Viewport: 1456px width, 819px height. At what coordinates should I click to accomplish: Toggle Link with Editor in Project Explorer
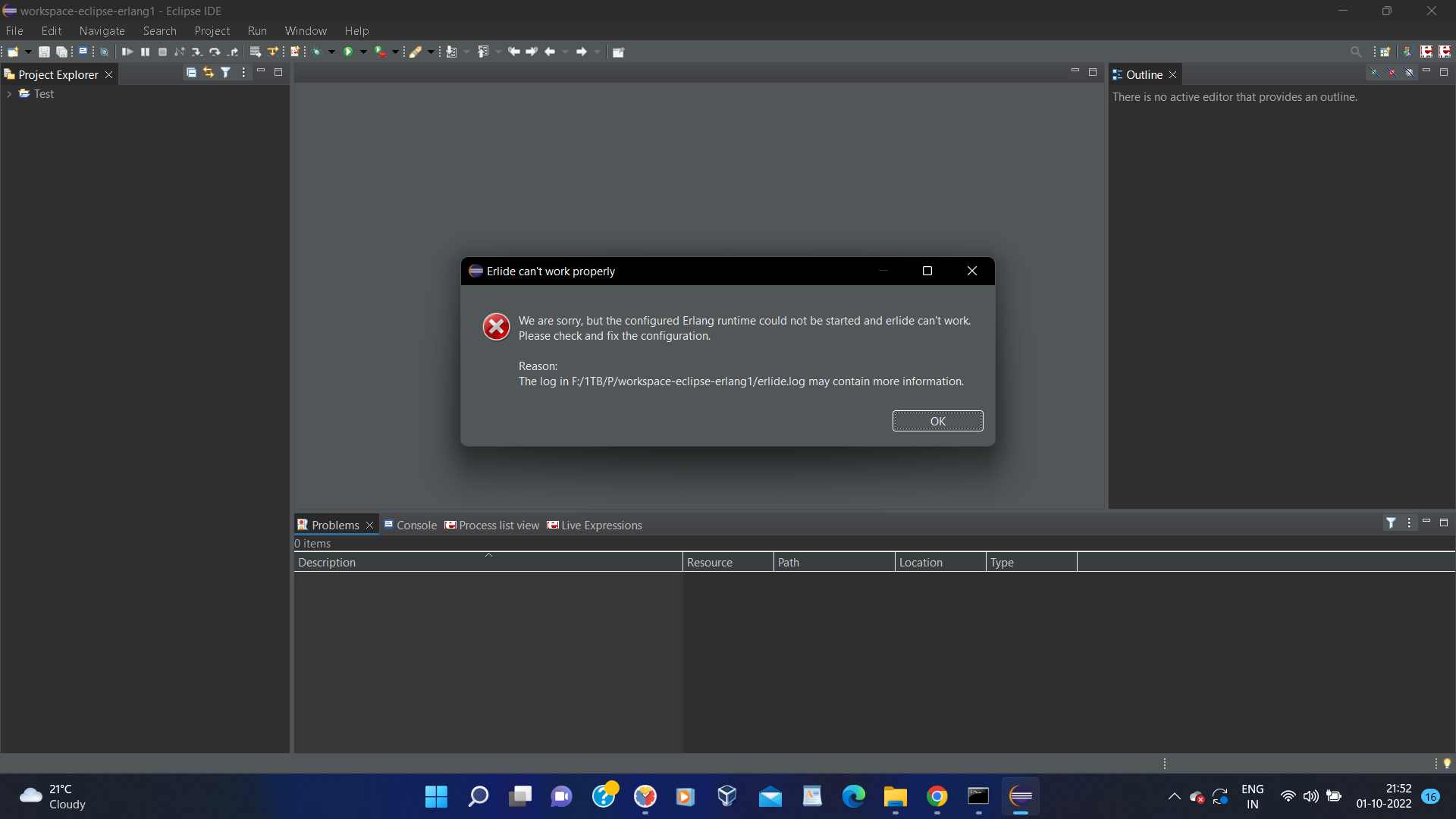click(x=209, y=72)
